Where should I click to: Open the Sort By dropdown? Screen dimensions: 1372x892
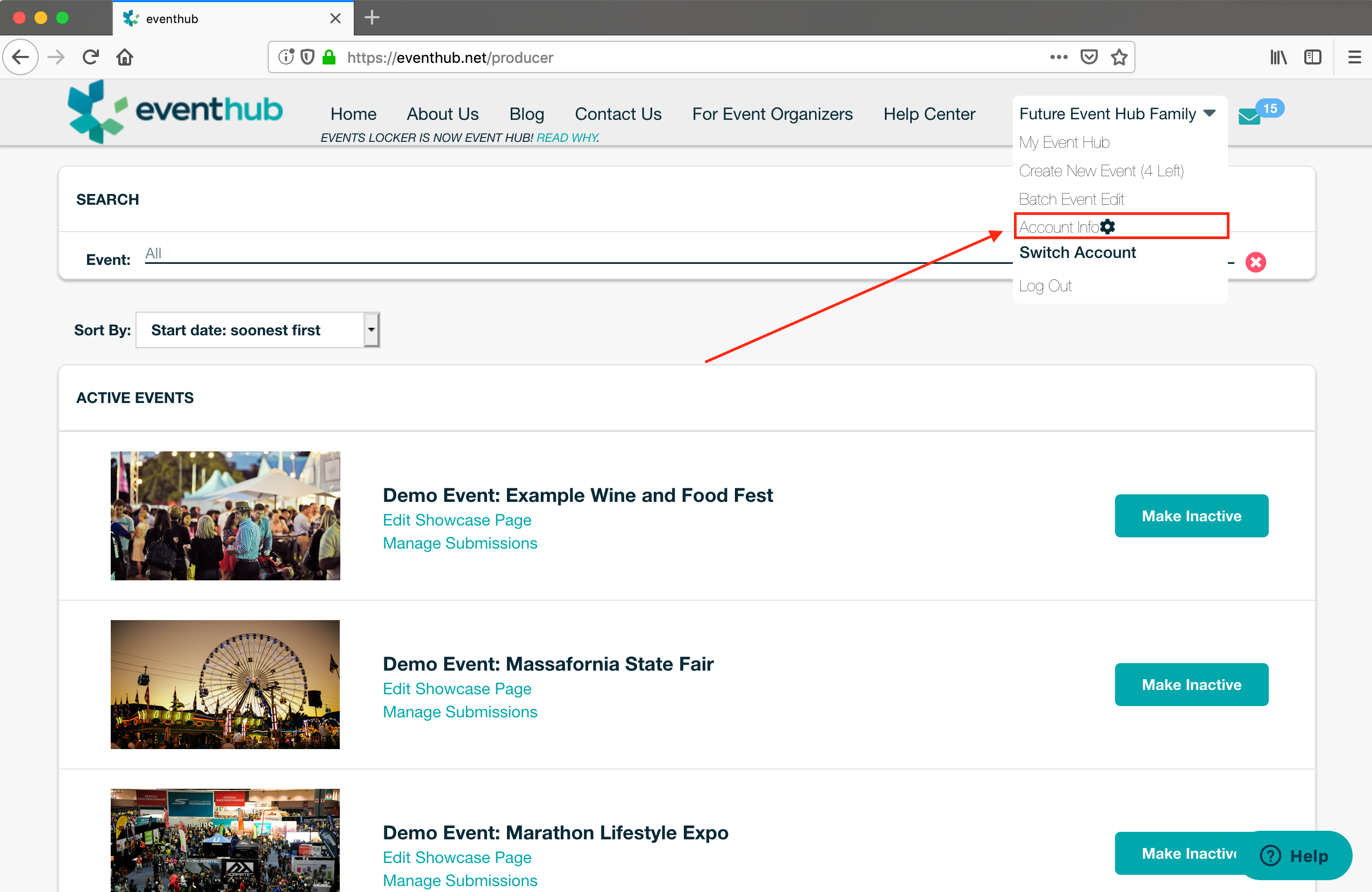tap(258, 330)
